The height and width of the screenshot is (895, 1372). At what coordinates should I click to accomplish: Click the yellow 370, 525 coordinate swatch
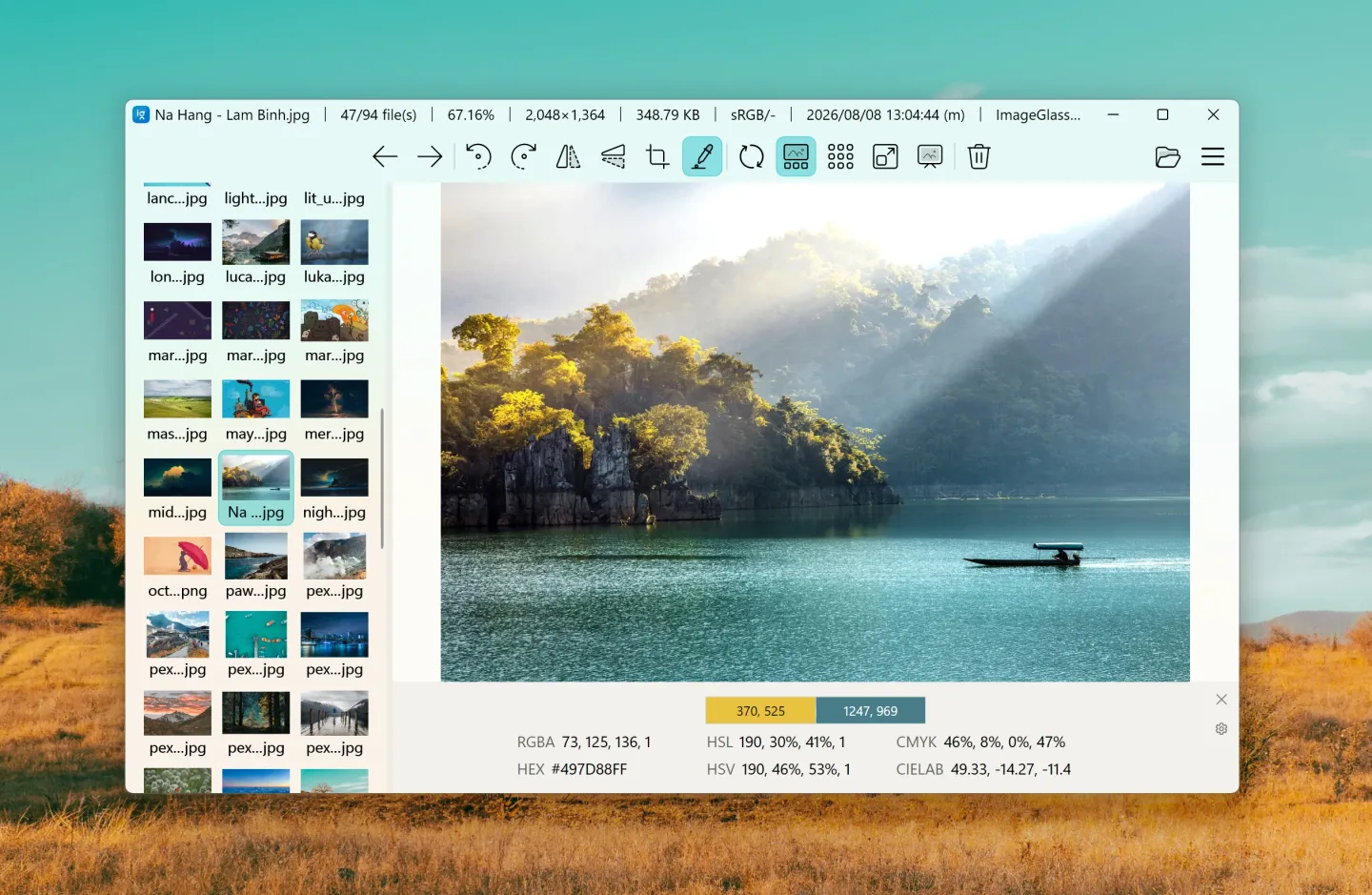point(760,711)
